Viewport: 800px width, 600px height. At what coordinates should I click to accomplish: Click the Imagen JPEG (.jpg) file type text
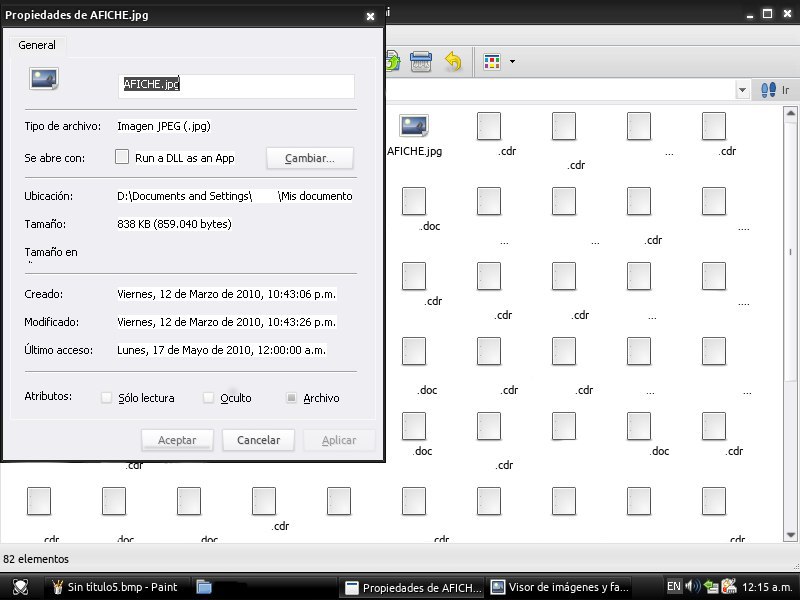tap(164, 126)
